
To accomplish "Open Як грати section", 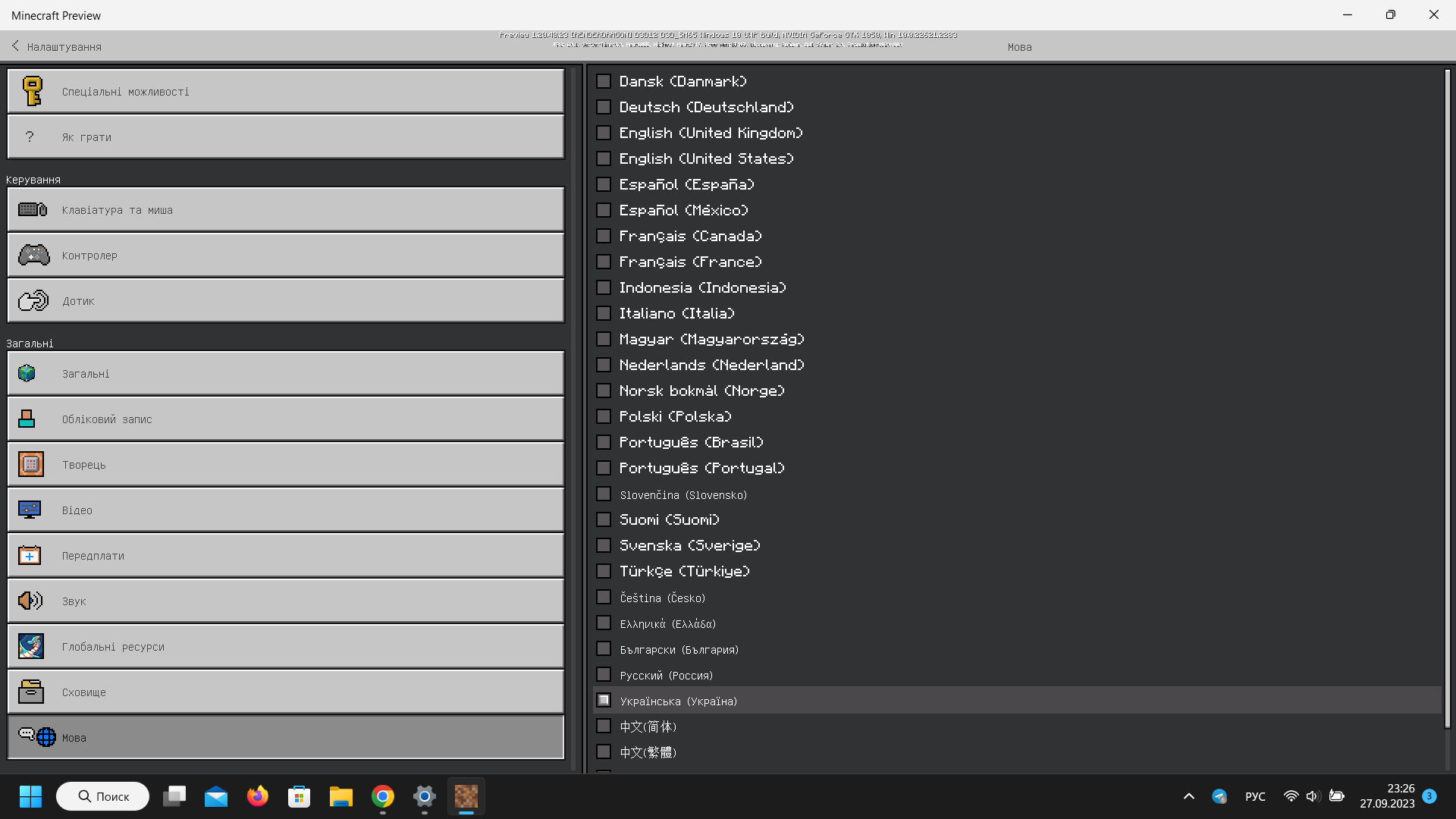I will 286,136.
